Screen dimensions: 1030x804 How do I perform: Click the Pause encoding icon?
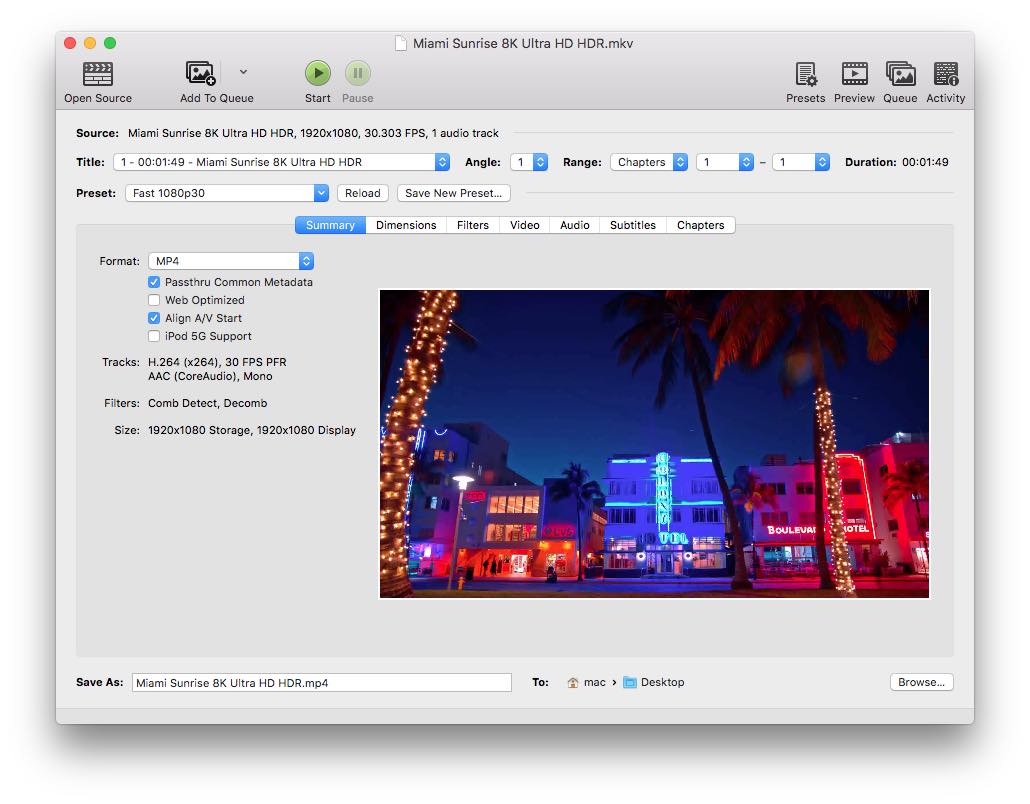357,73
